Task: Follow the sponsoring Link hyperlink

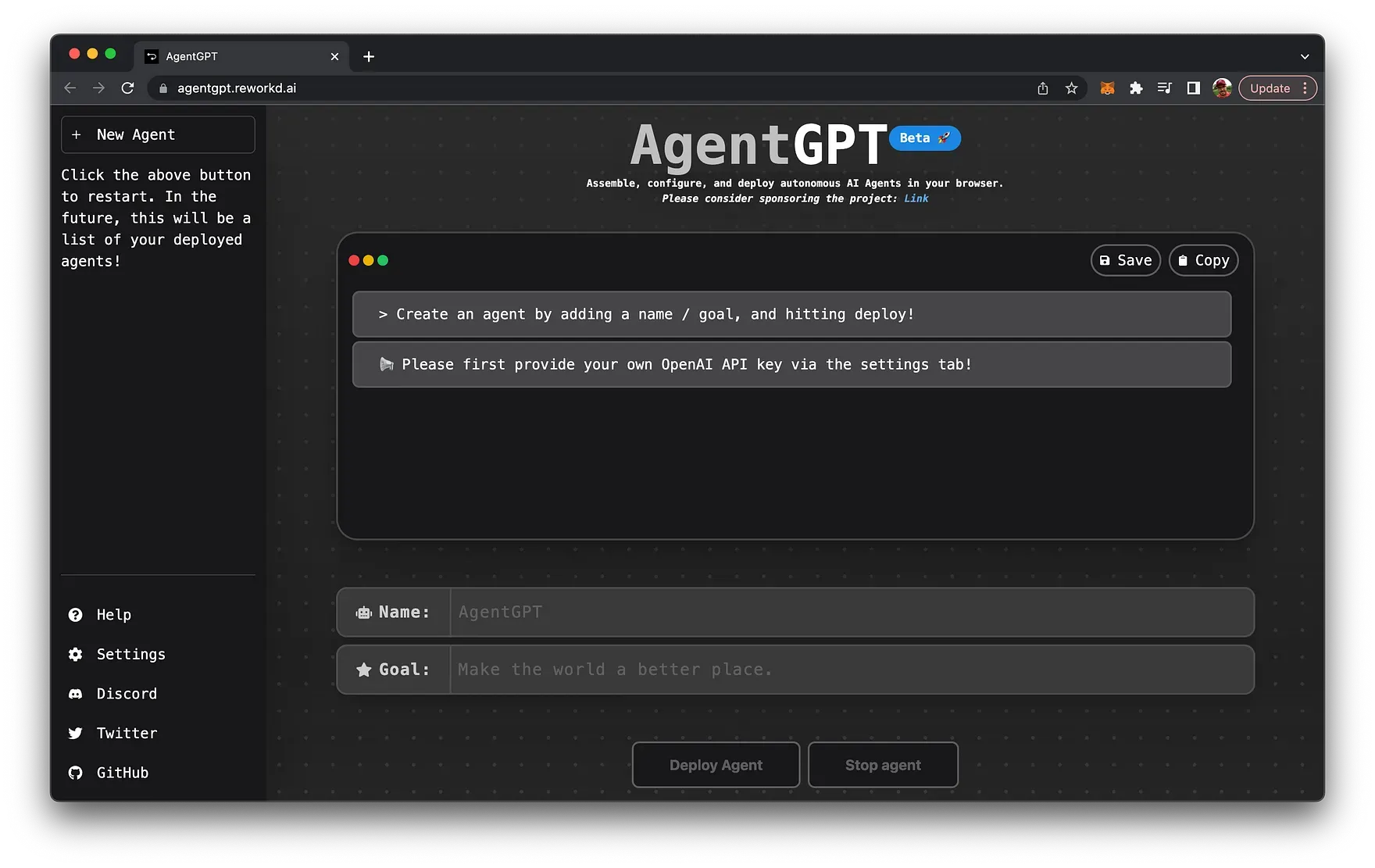Action: tap(916, 198)
